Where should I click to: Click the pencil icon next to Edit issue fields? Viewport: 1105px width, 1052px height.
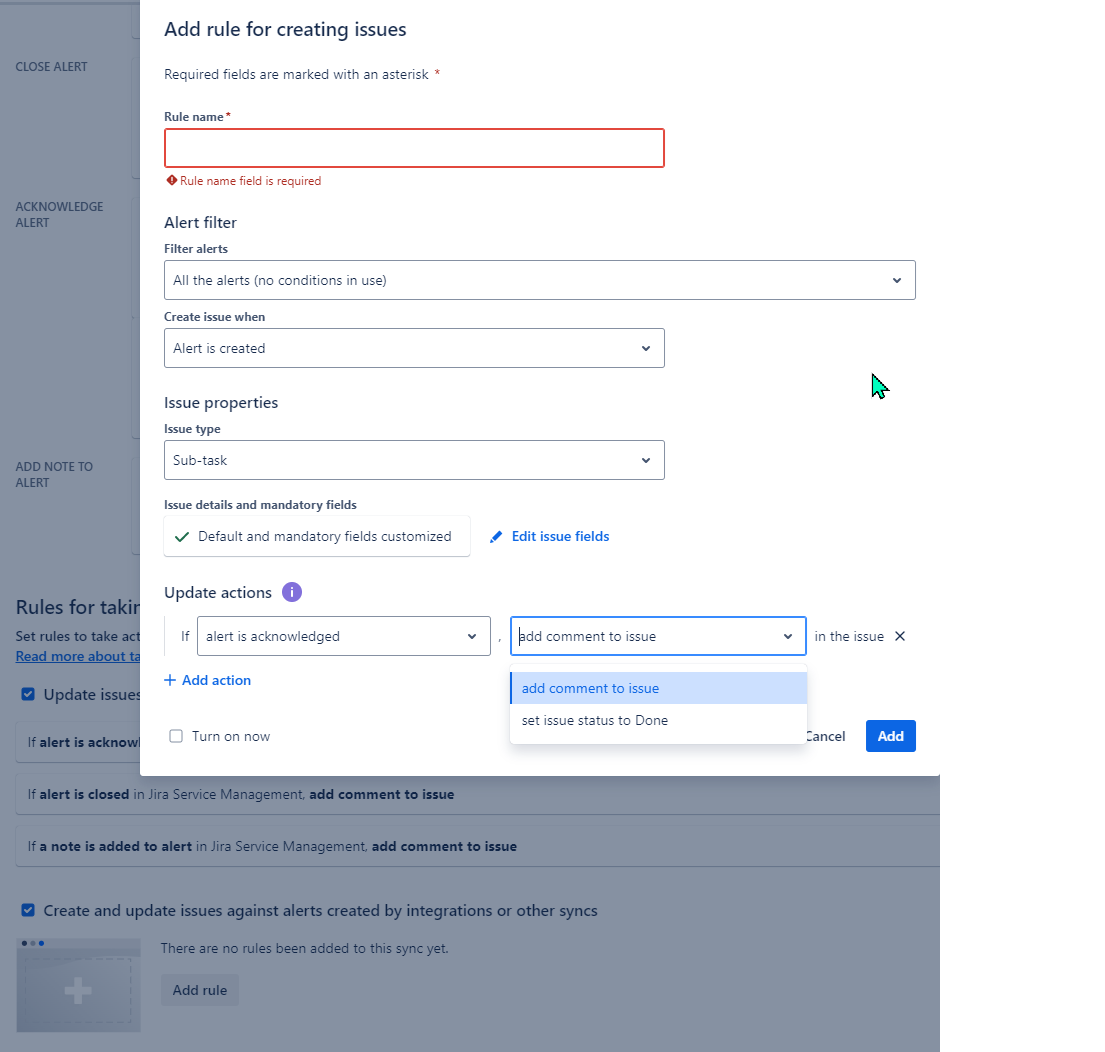(497, 536)
